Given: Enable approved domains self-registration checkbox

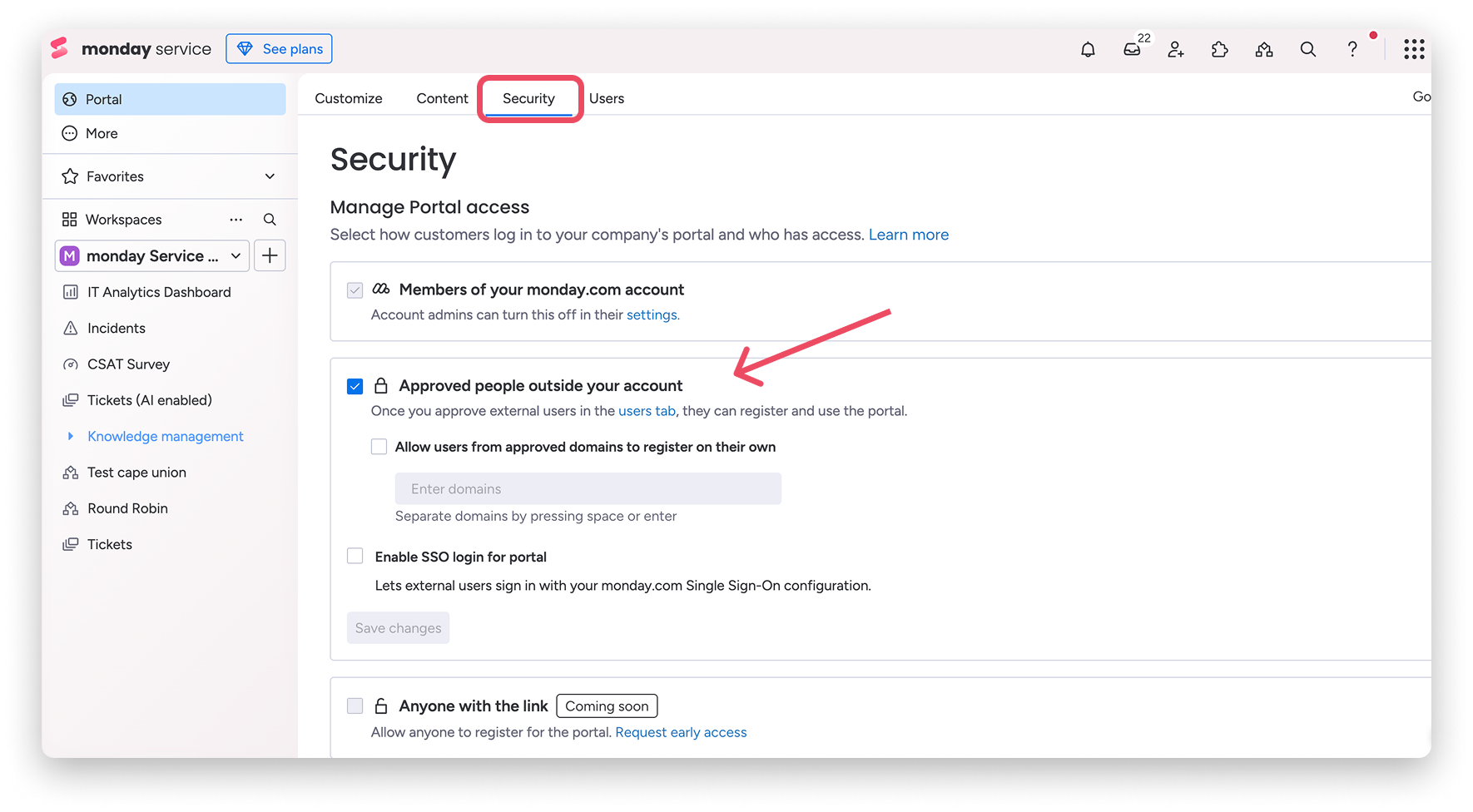Looking at the screenshot, I should pos(379,447).
